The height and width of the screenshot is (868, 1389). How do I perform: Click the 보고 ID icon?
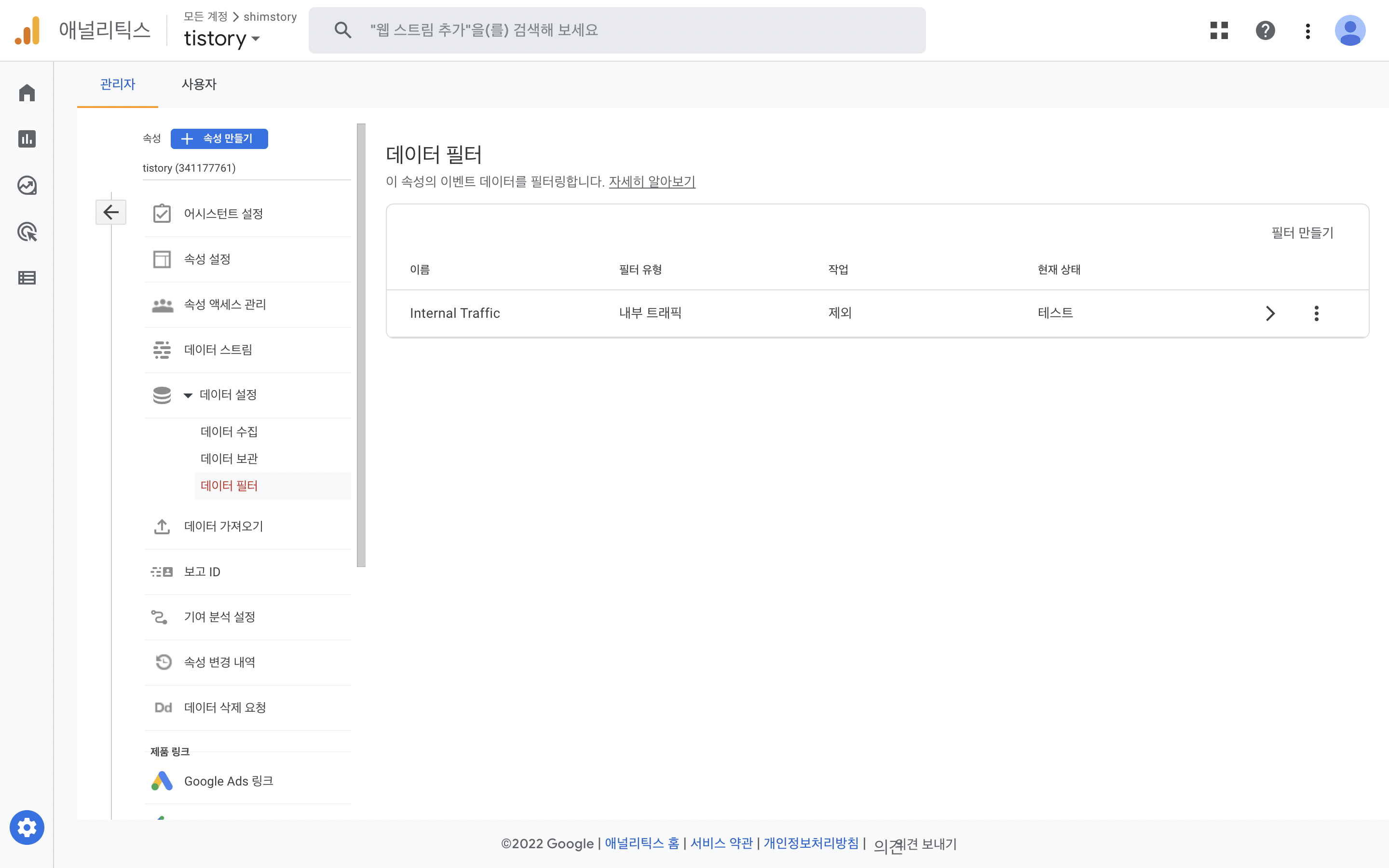[x=162, y=572]
